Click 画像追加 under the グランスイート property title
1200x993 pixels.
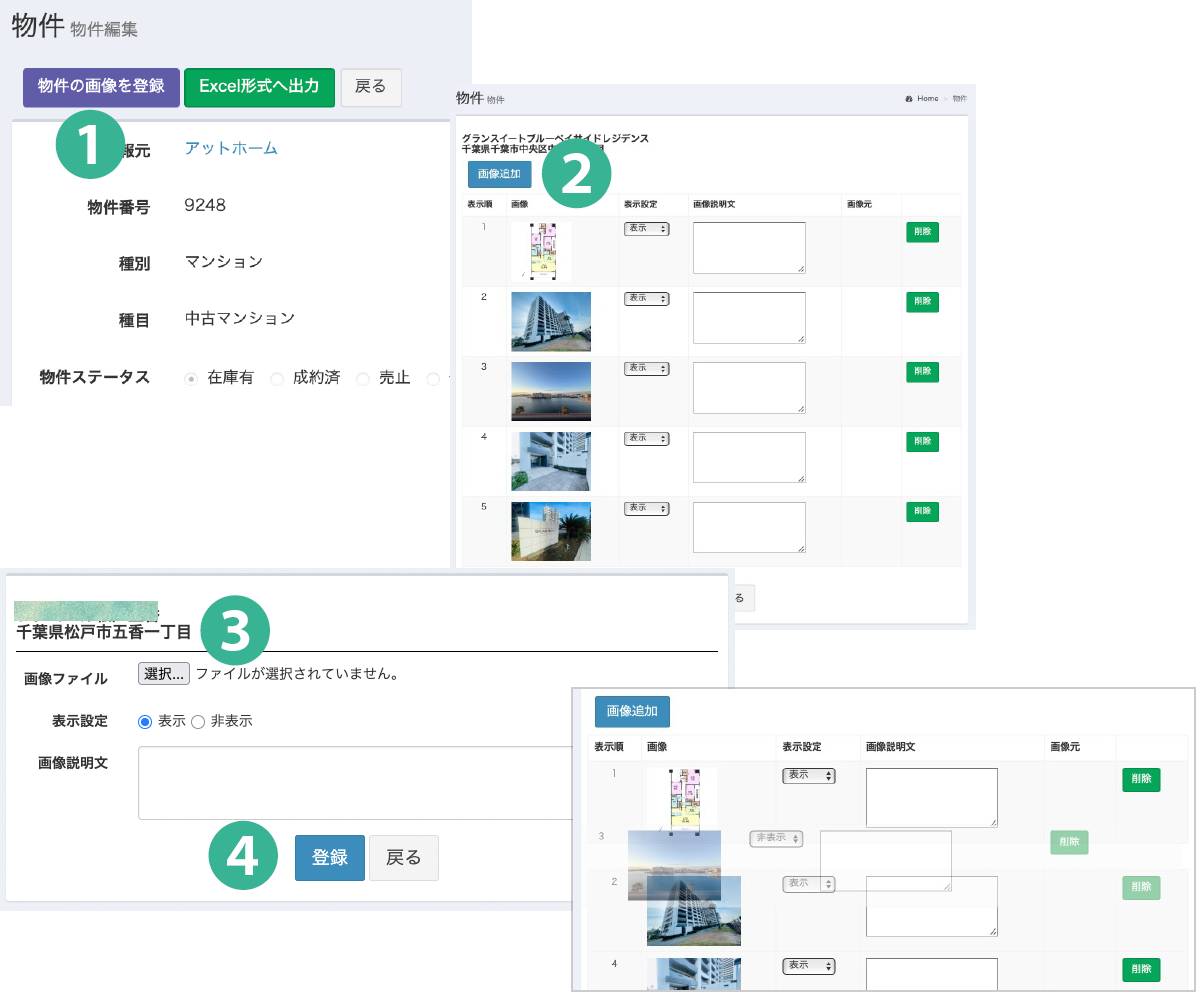click(499, 174)
